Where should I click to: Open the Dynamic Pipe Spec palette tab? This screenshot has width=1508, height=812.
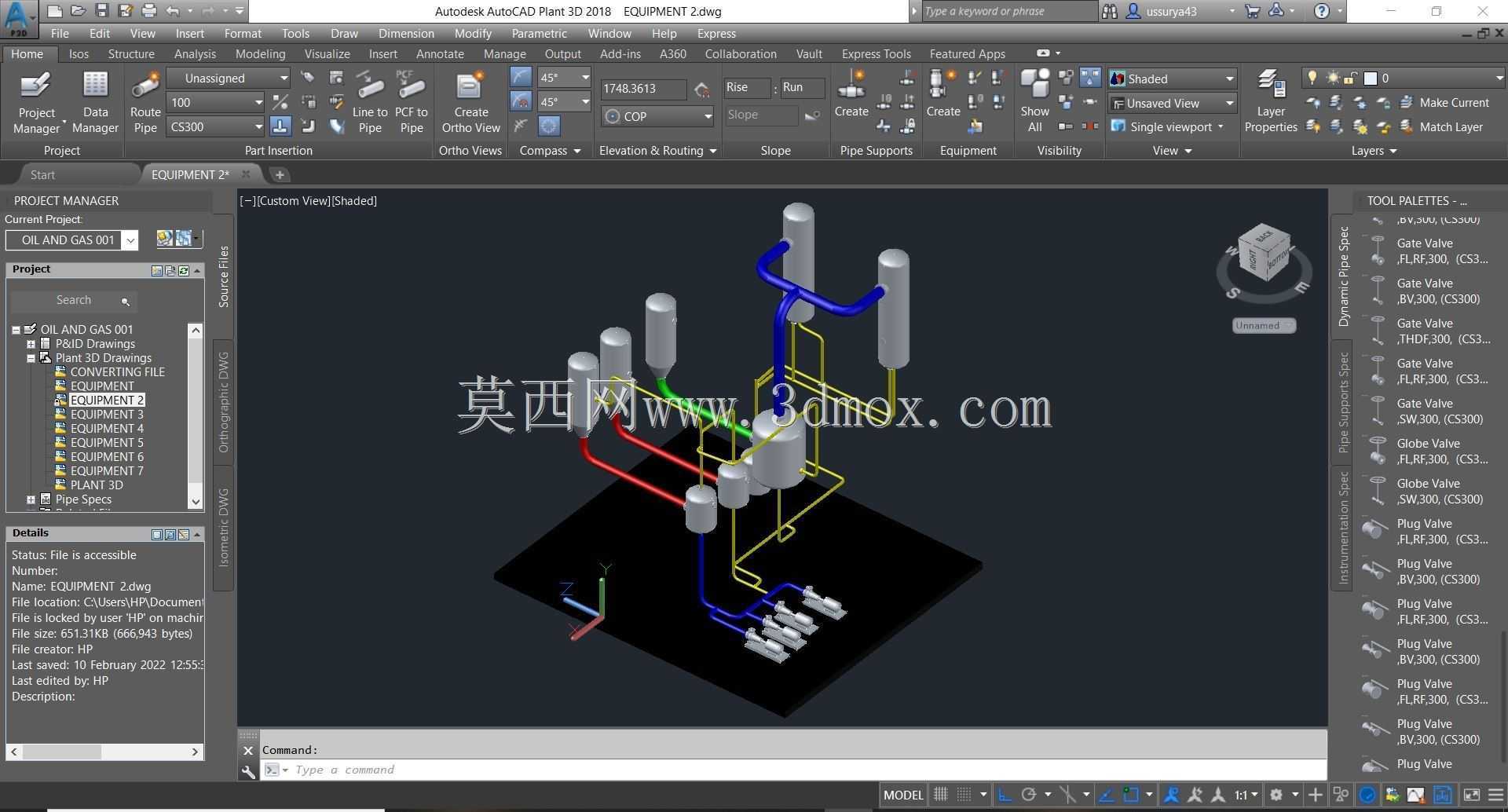(x=1343, y=276)
